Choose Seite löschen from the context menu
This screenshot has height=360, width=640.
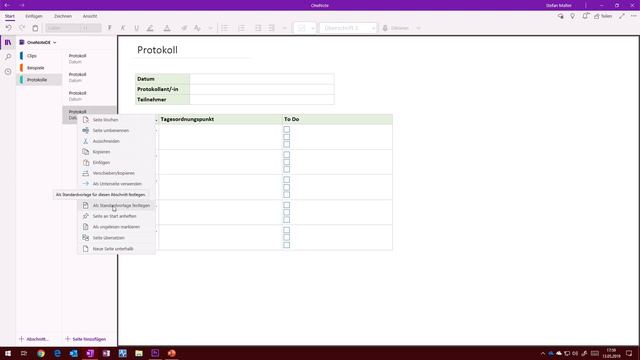[116, 120]
